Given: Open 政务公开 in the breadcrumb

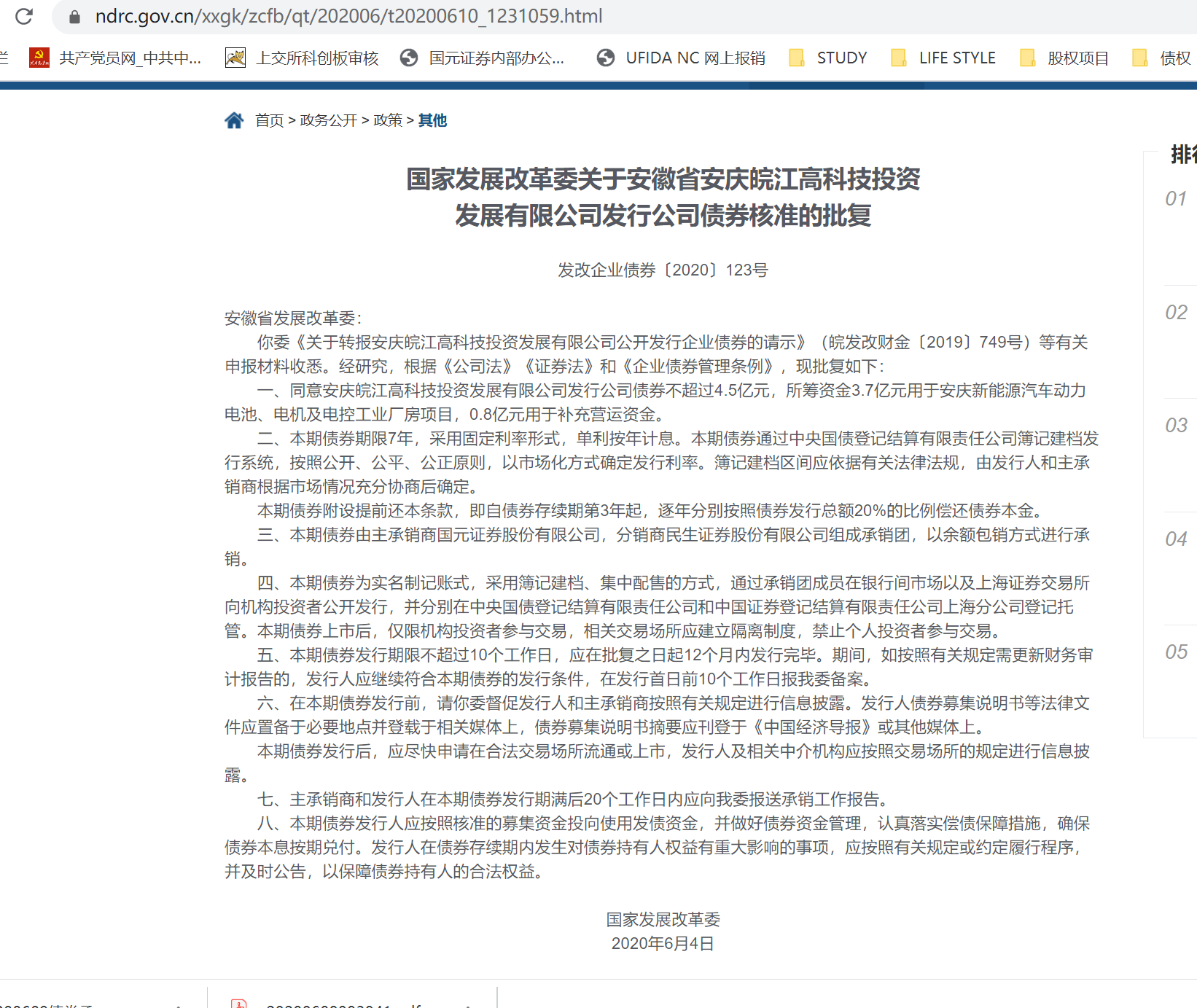Looking at the screenshot, I should click(328, 120).
